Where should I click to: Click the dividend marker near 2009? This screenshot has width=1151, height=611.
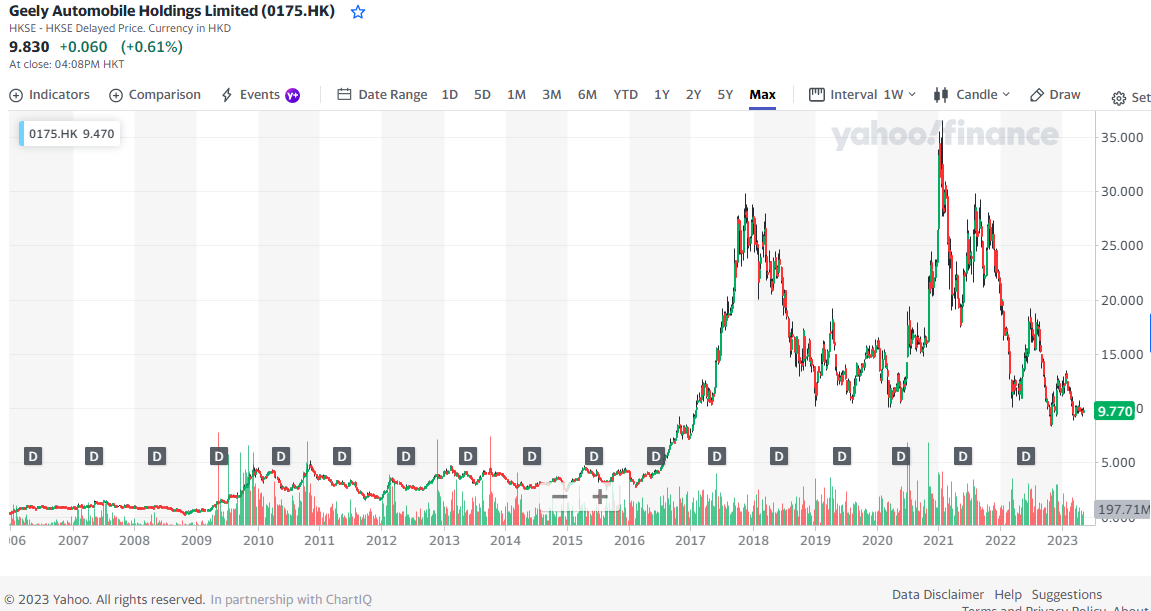tap(219, 456)
